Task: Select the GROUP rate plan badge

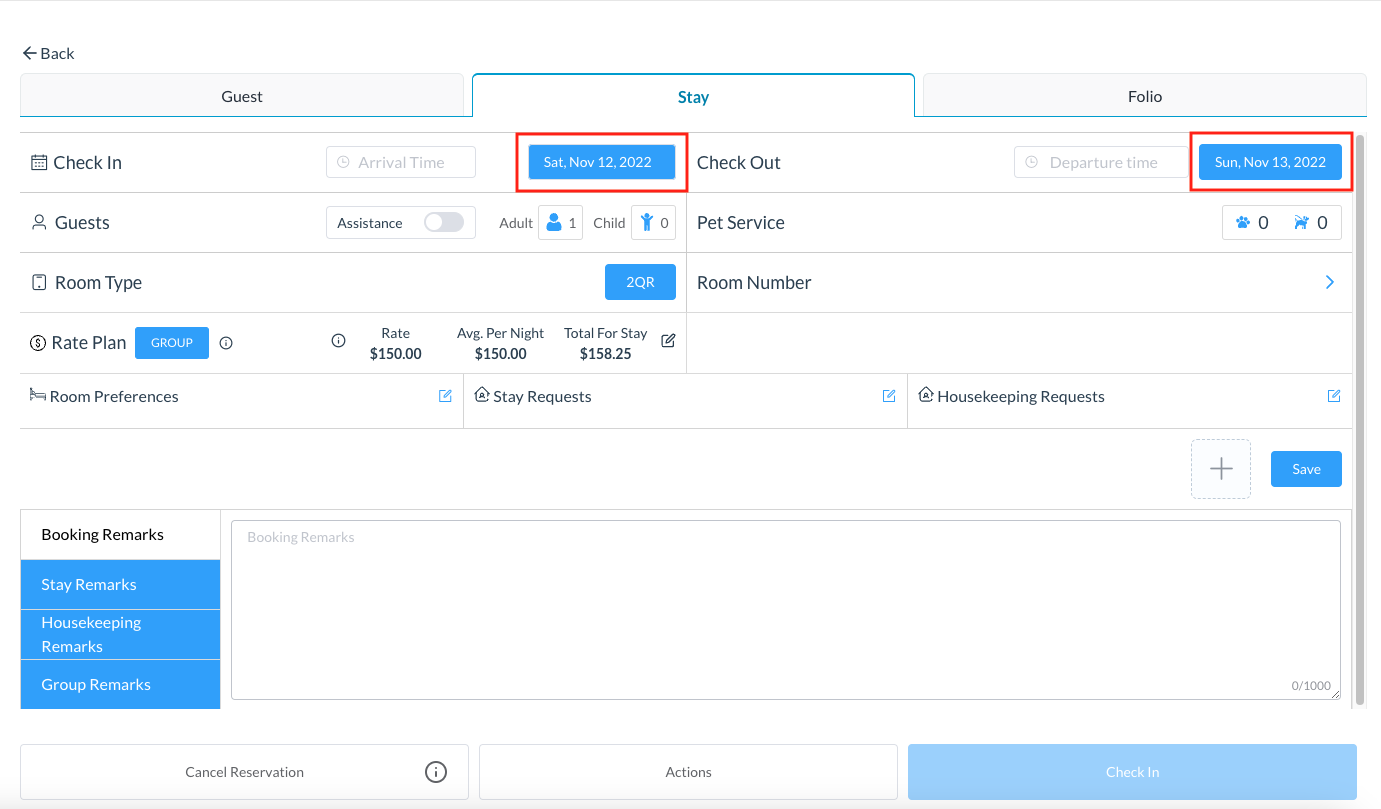Action: click(171, 342)
